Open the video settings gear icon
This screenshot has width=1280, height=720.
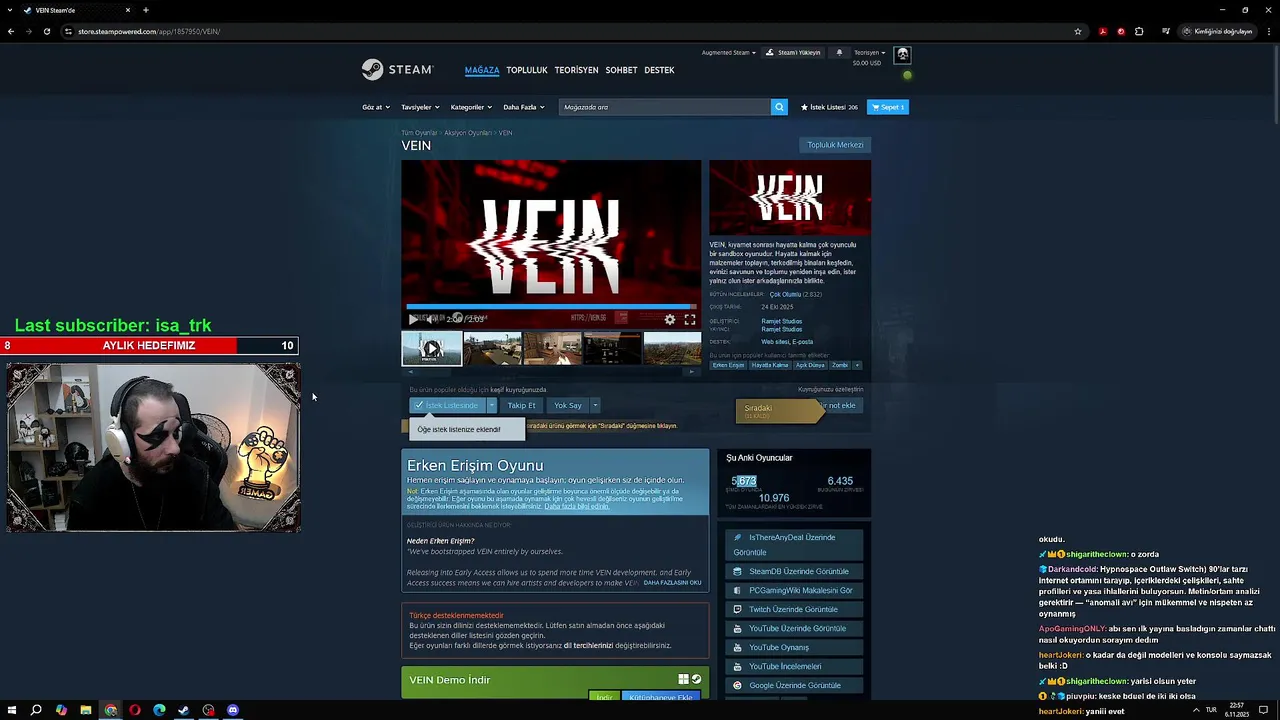[x=670, y=319]
